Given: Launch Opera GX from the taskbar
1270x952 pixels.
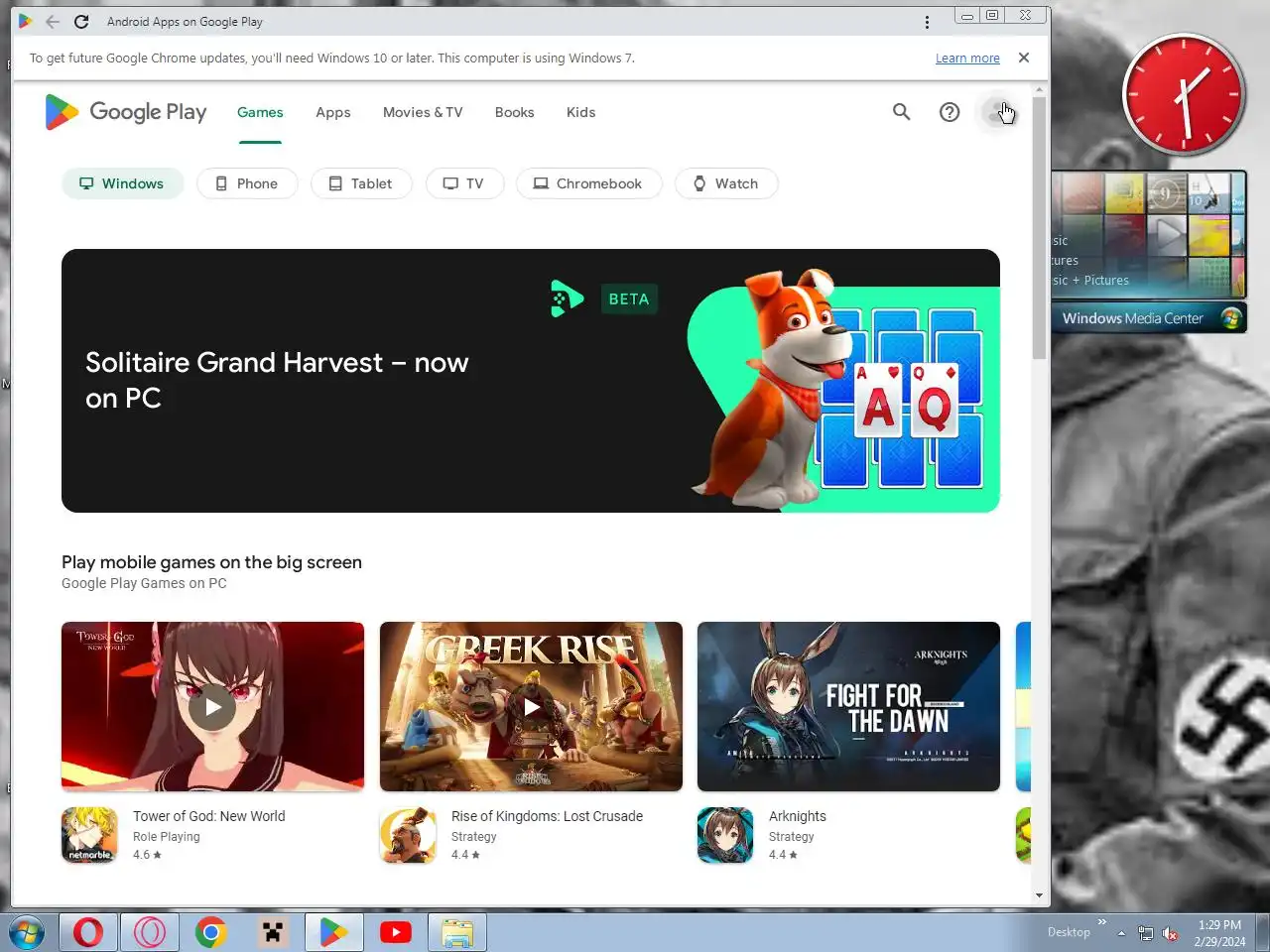Looking at the screenshot, I should tap(150, 933).
